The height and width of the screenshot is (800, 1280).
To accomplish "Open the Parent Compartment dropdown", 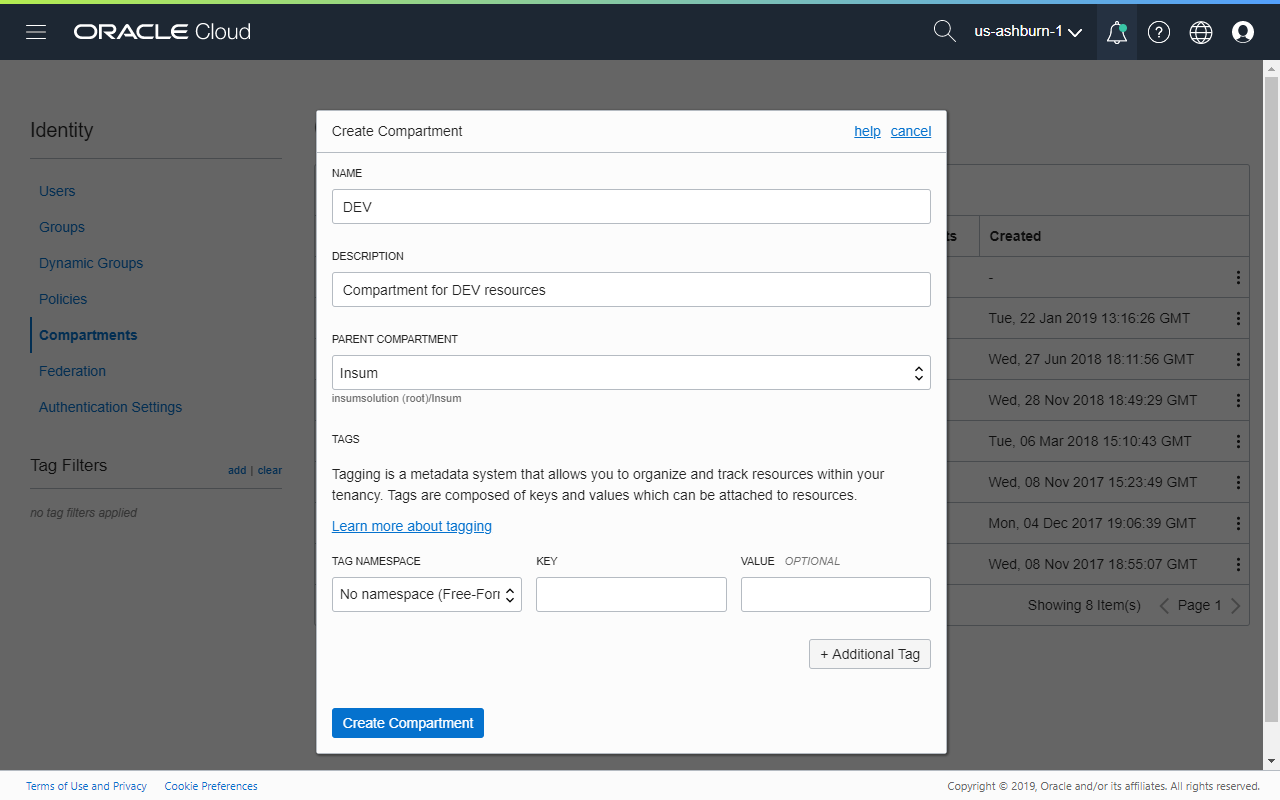I will pos(631,373).
